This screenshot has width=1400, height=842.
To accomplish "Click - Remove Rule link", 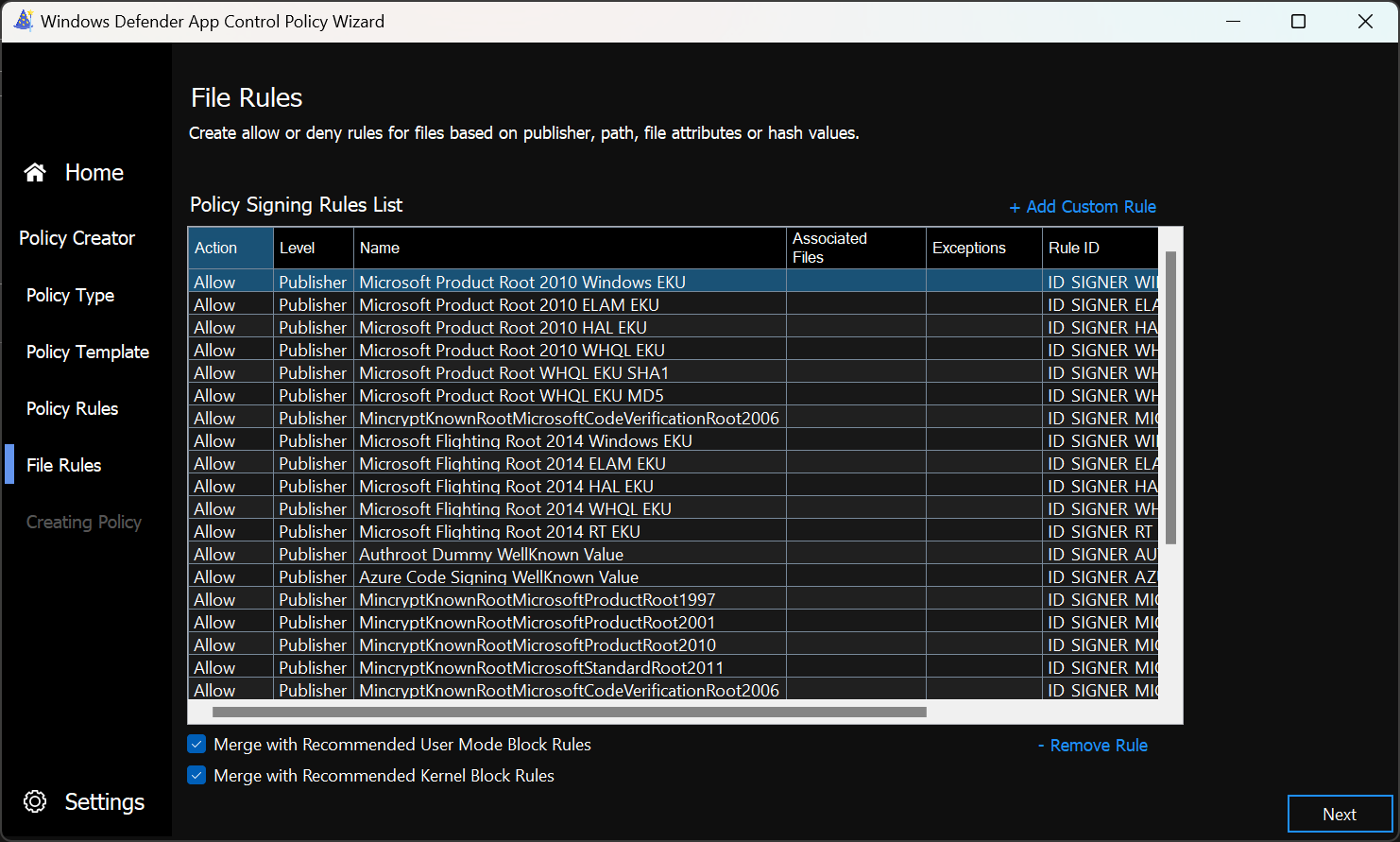I will point(1093,745).
